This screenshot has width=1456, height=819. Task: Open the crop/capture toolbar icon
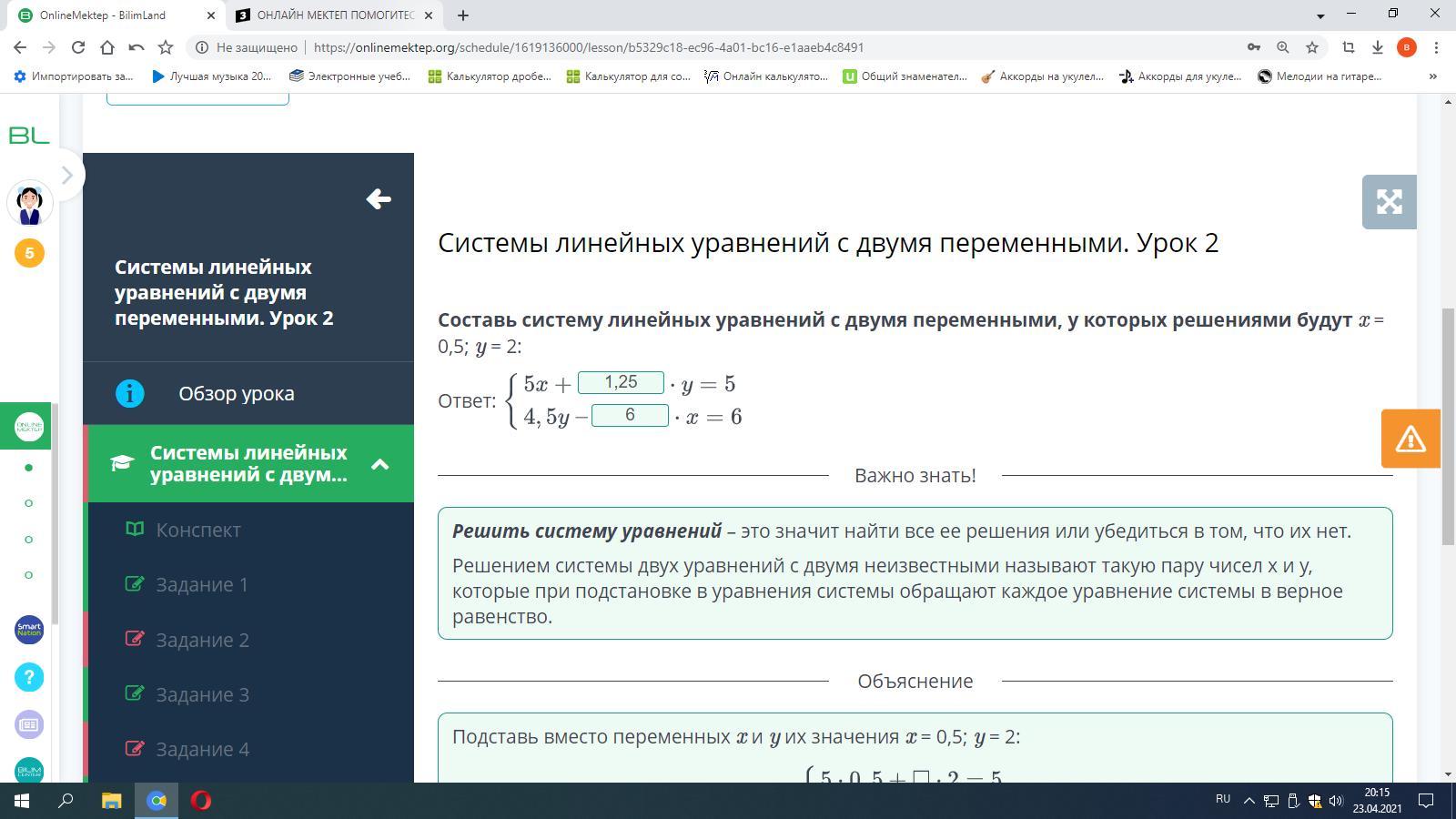(x=1349, y=47)
